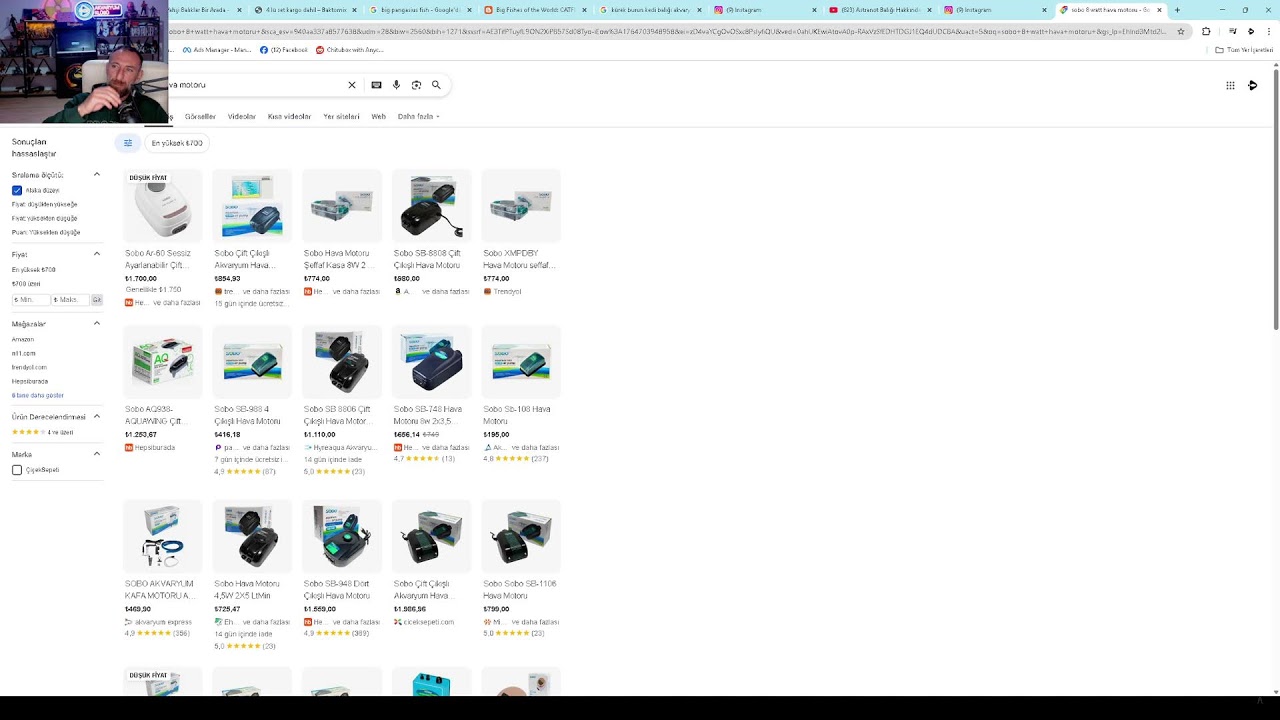Screen dimensions: 1280x720
Task: Open the 'Kısa videolar' search tab
Action: click(x=289, y=117)
